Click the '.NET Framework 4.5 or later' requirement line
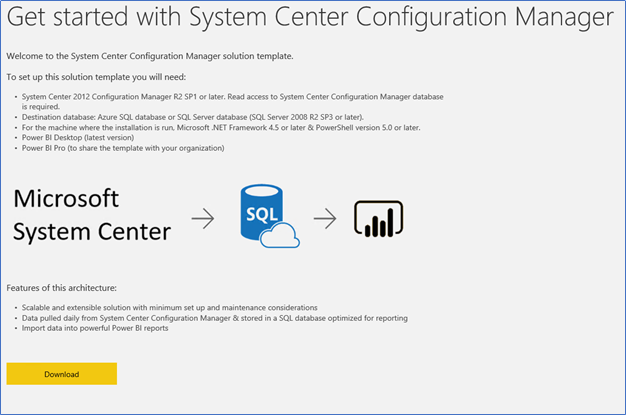This screenshot has height=415, width=626. click(x=221, y=128)
